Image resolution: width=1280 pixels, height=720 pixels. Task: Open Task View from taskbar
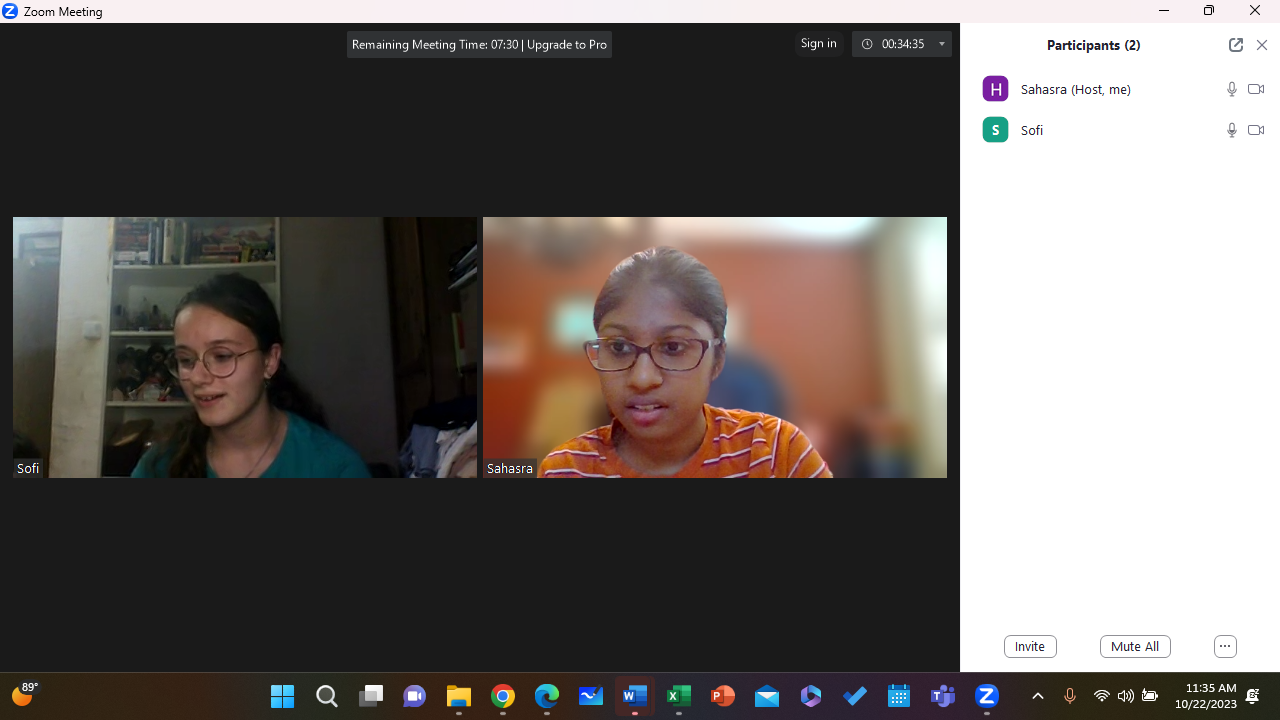(371, 696)
